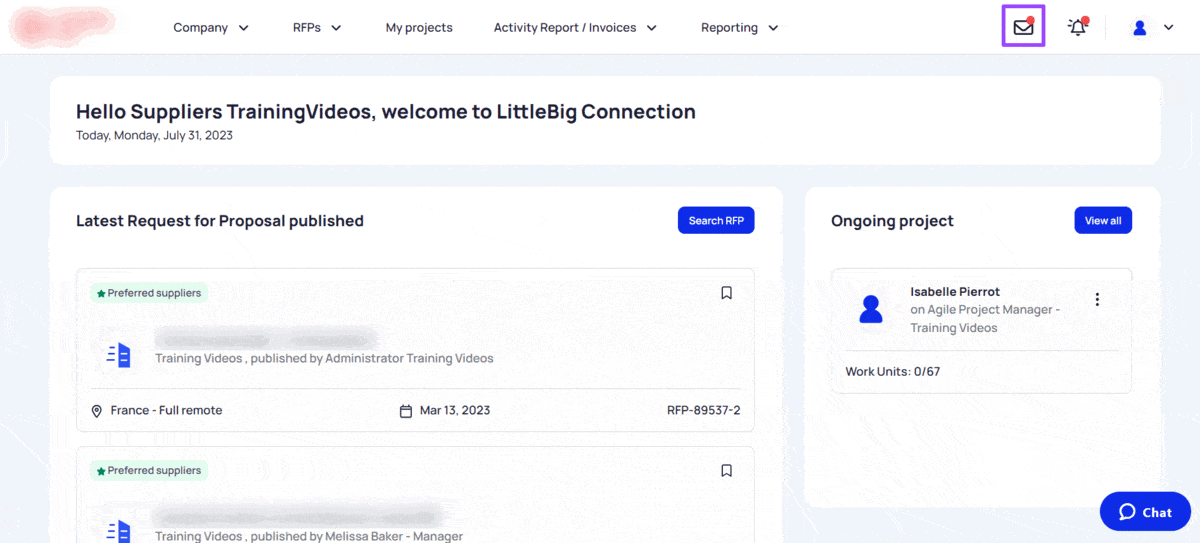Screen dimensions: 1200x543
Task: Open the notifications bell icon
Action: click(1077, 27)
